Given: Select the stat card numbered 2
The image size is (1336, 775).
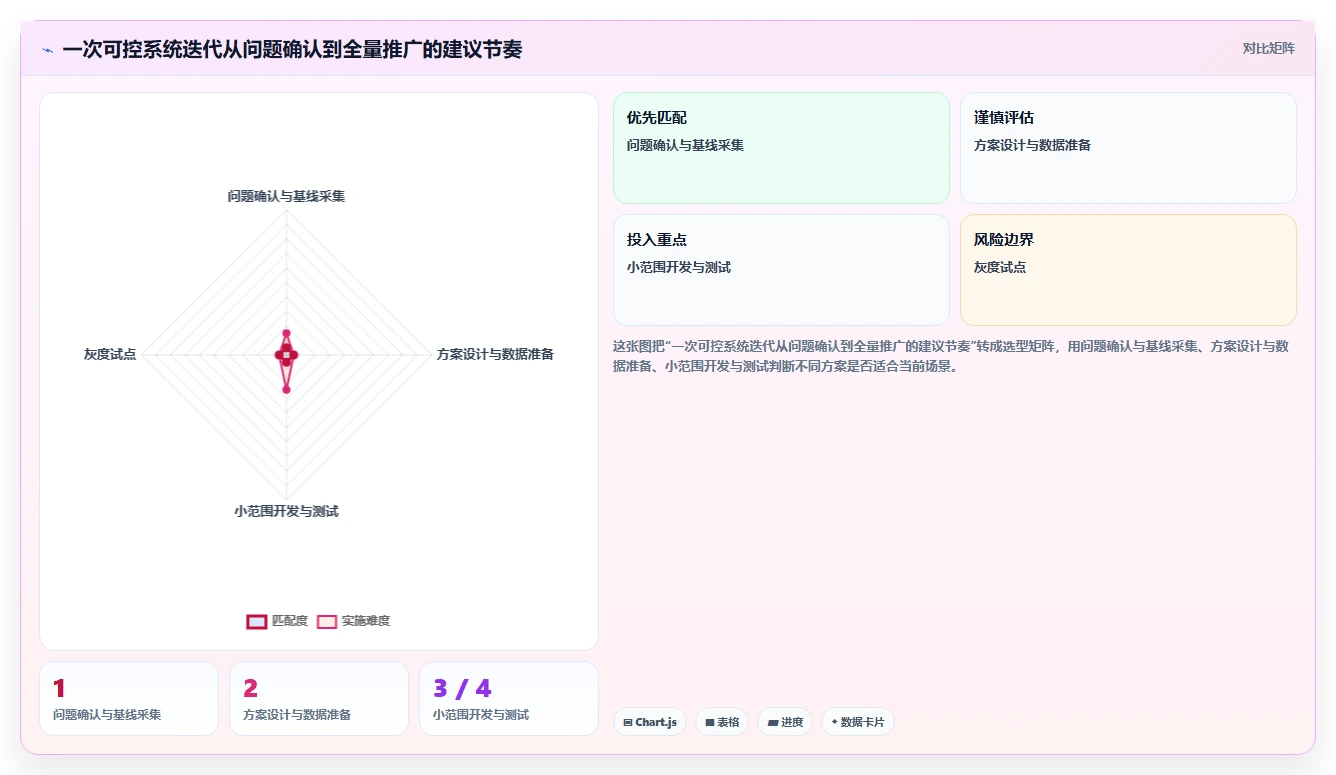Looking at the screenshot, I should [x=319, y=698].
